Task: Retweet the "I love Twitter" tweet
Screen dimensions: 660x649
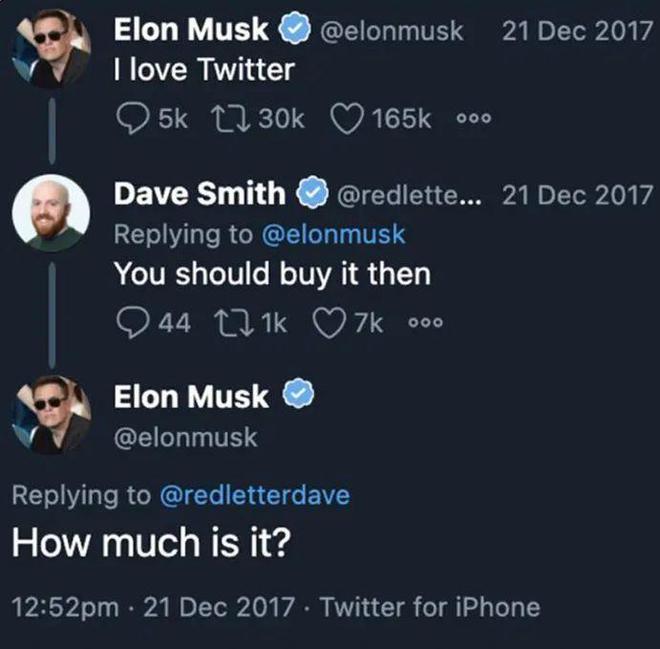Action: pyautogui.click(x=231, y=118)
